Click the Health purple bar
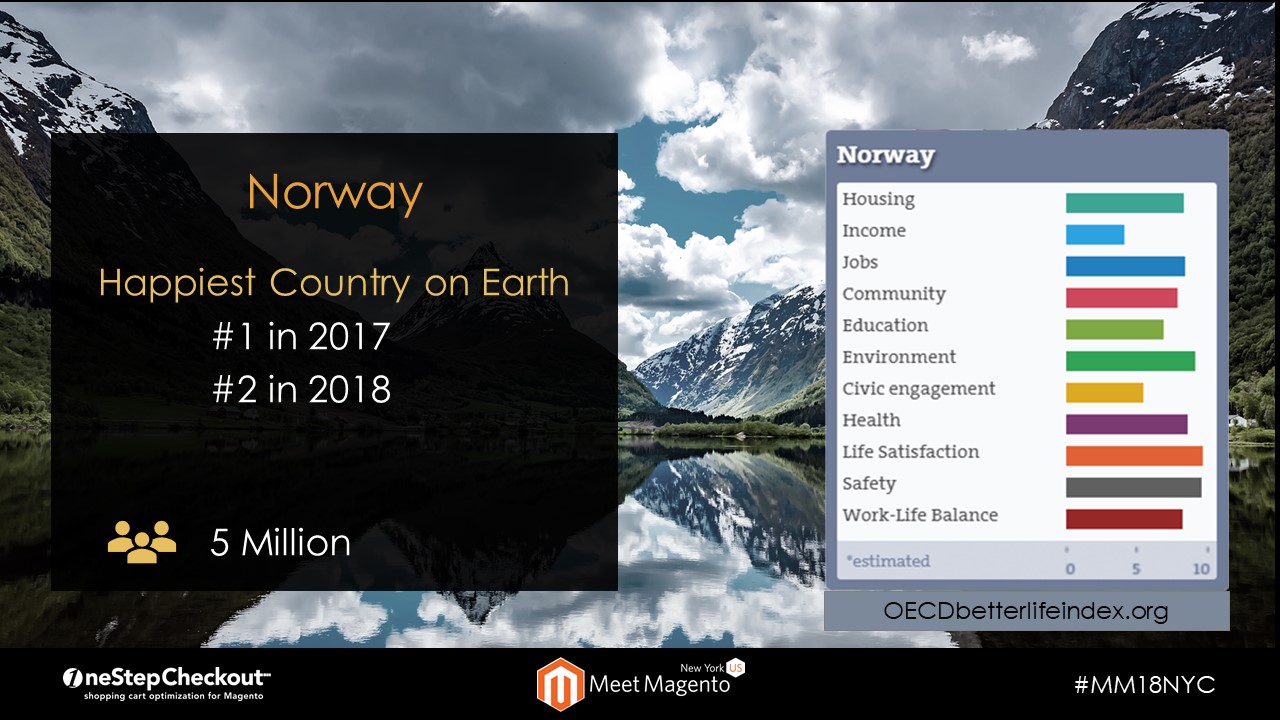The width and height of the screenshot is (1280, 720). point(1126,424)
